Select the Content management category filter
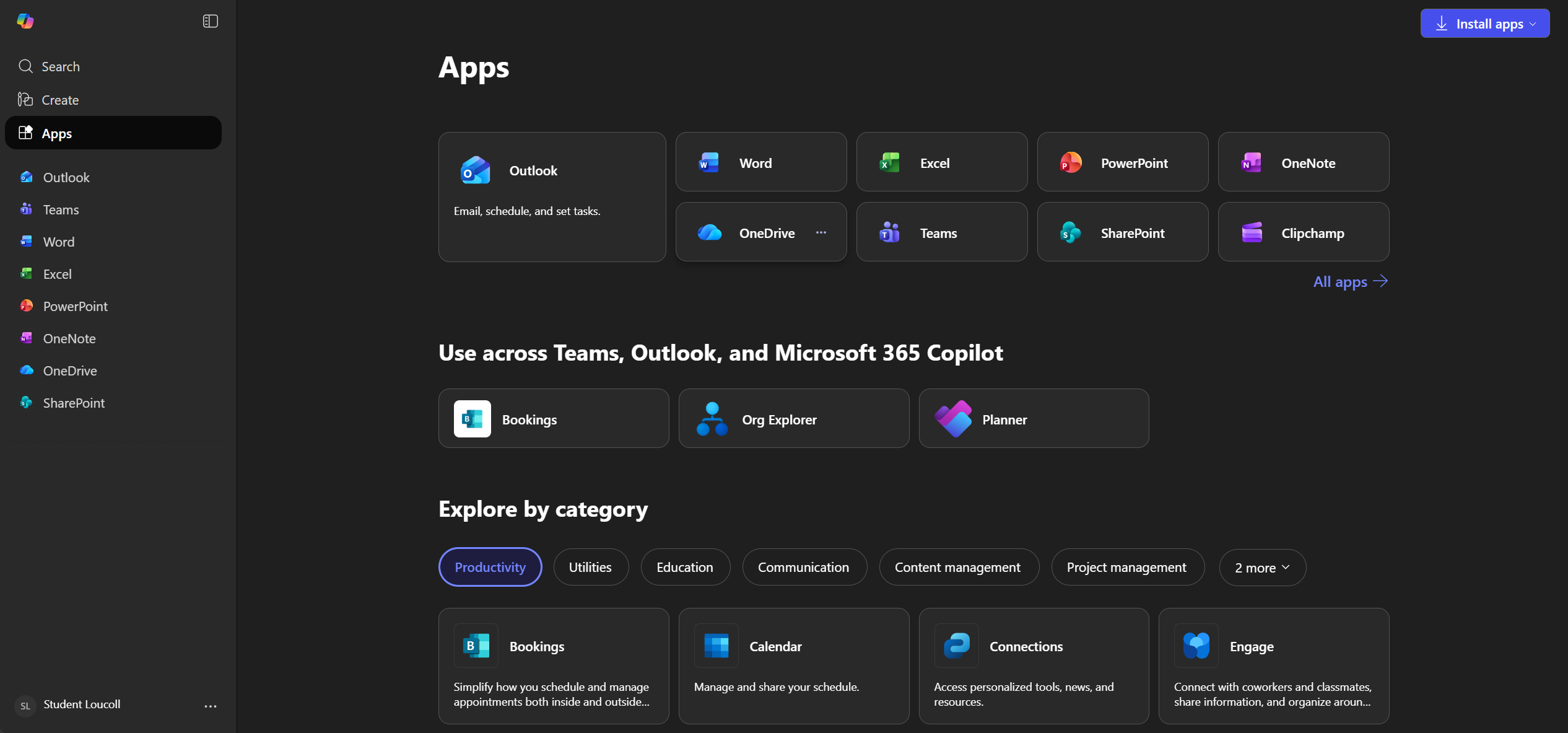The height and width of the screenshot is (733, 1568). pos(959,567)
